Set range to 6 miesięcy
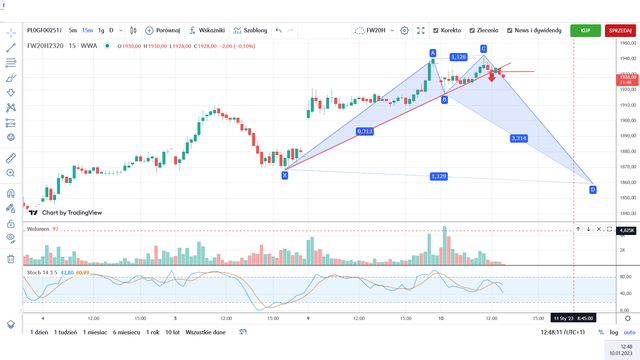 [x=126, y=332]
